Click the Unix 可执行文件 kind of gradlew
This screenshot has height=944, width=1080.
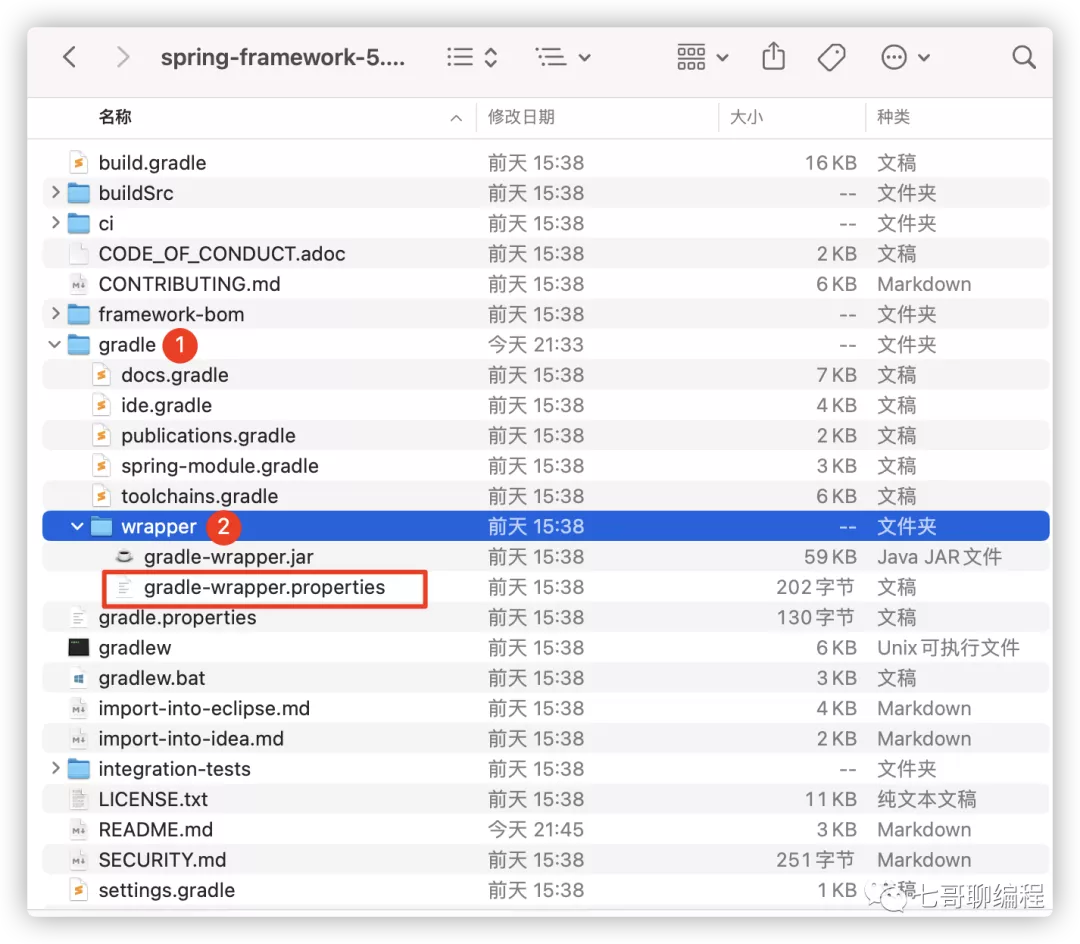pyautogui.click(x=948, y=648)
